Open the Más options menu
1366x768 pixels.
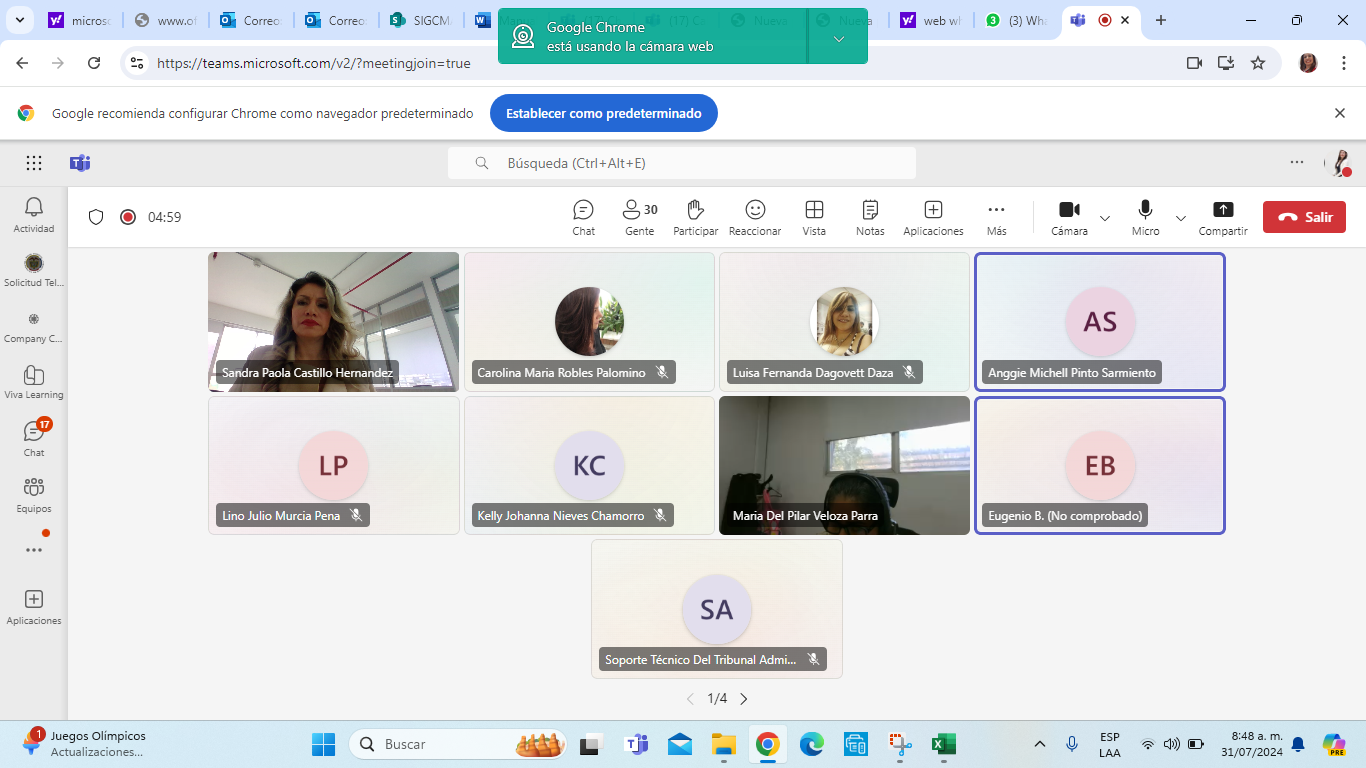(996, 217)
